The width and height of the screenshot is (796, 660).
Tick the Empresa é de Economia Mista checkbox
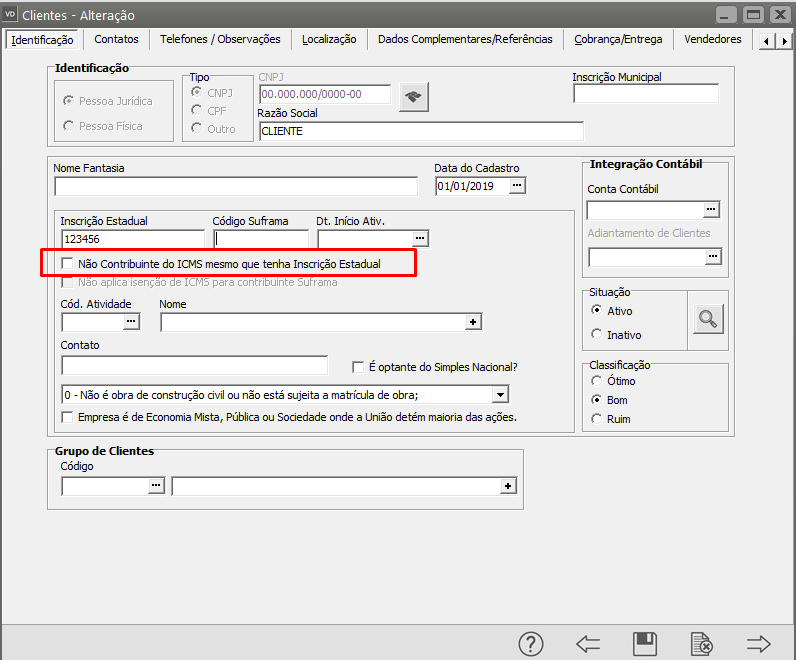click(67, 416)
